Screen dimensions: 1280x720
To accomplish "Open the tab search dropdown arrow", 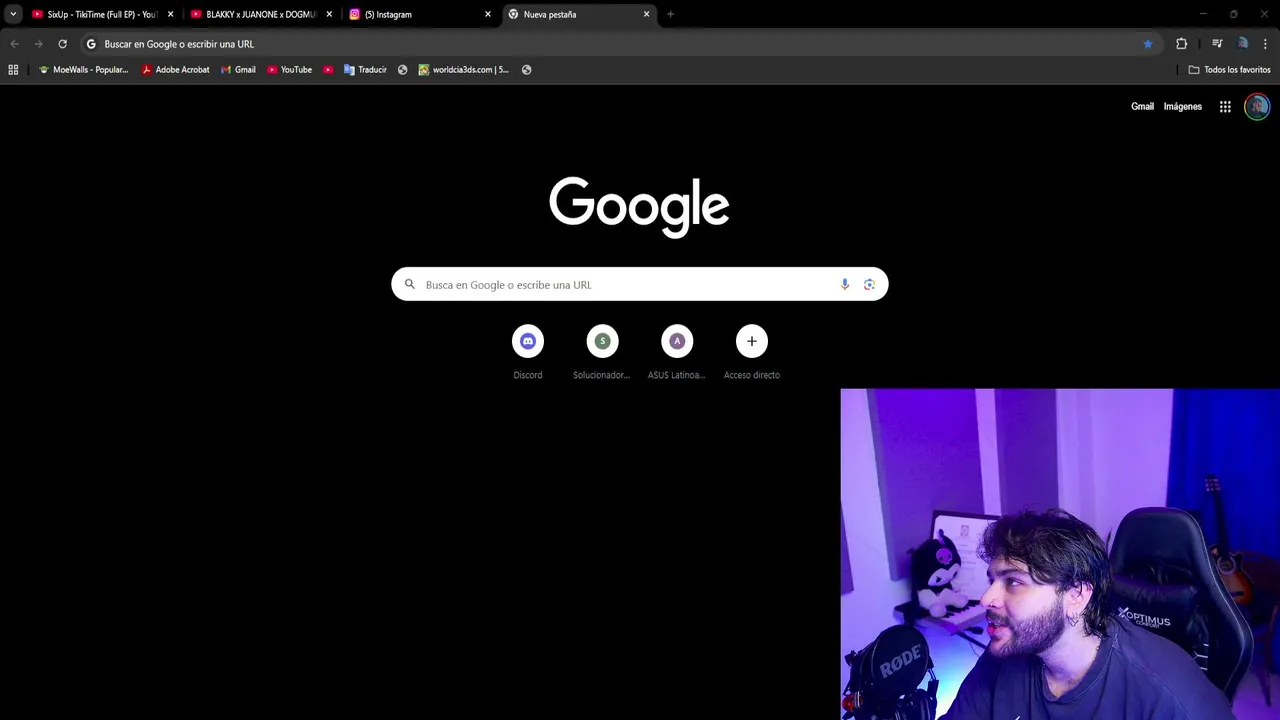I will [x=12, y=14].
